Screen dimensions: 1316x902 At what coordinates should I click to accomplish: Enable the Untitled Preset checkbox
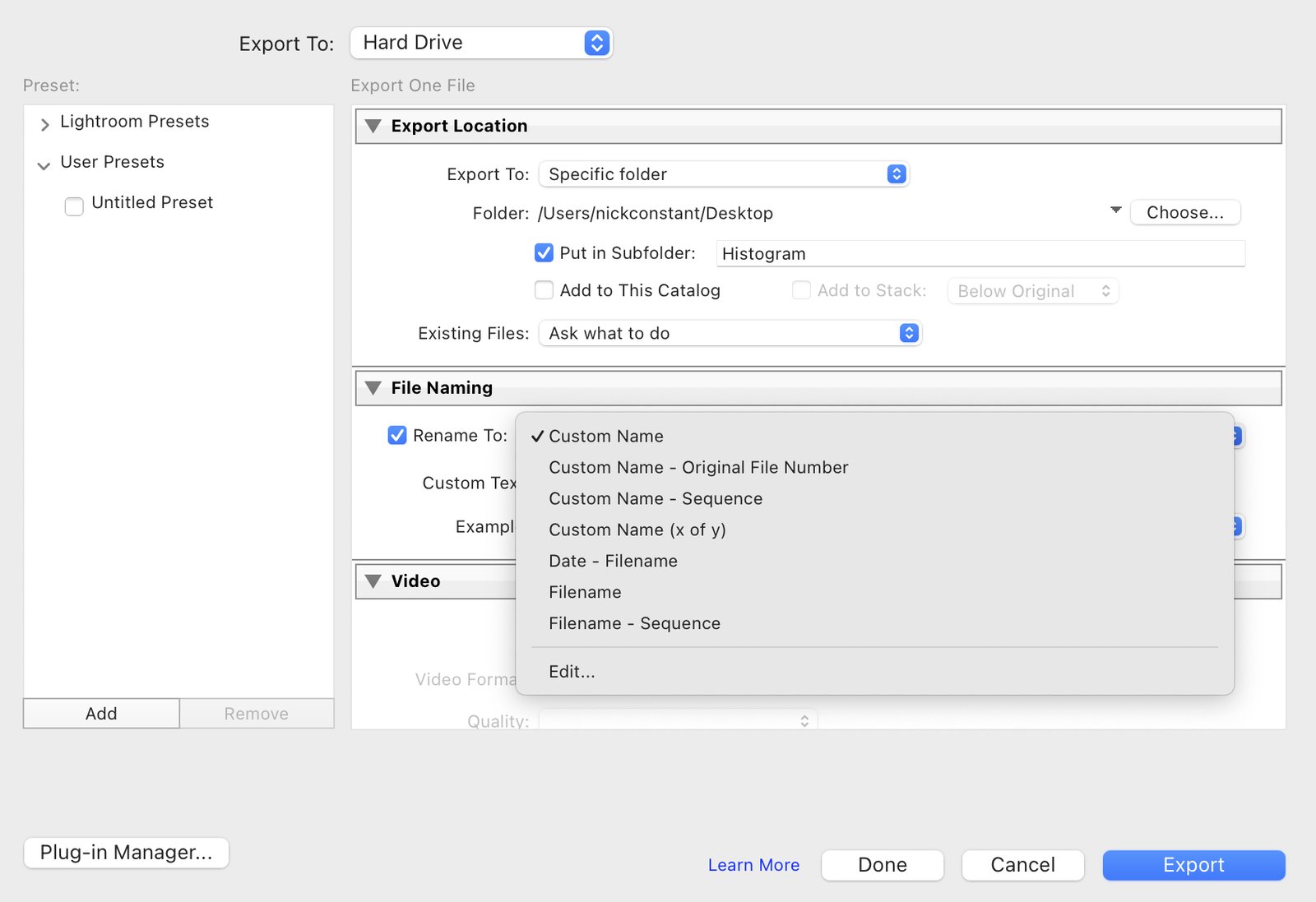click(74, 206)
